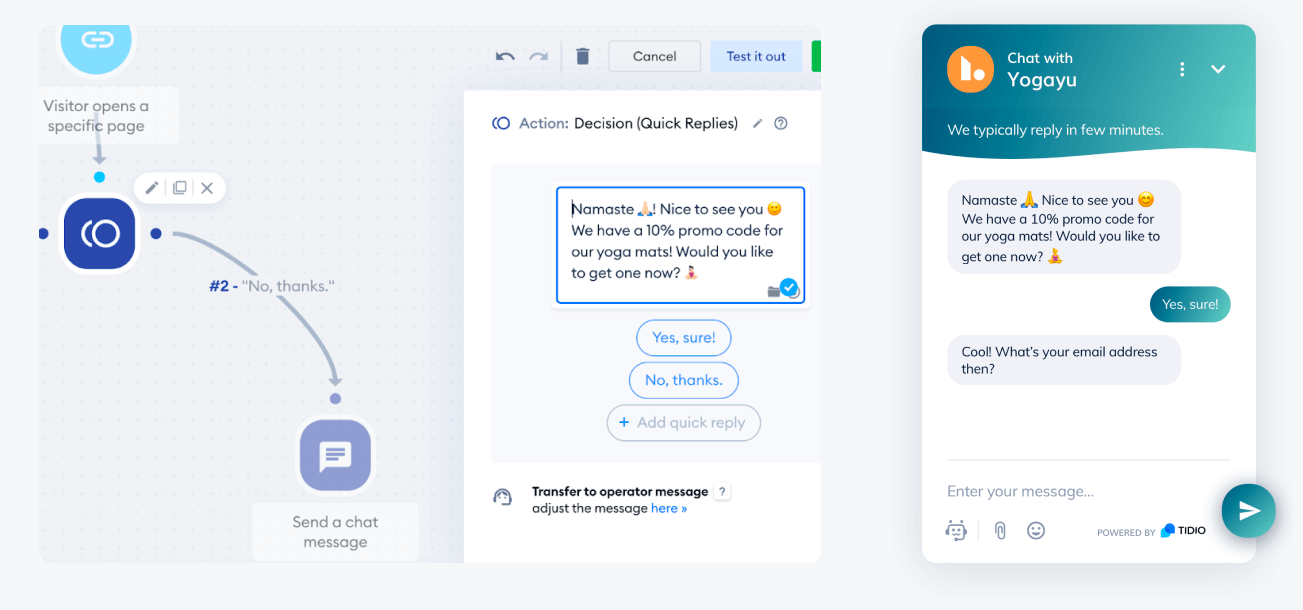Click the '#2 - No, thanks.' connection label
This screenshot has height=610, width=1303.
pyautogui.click(x=272, y=286)
